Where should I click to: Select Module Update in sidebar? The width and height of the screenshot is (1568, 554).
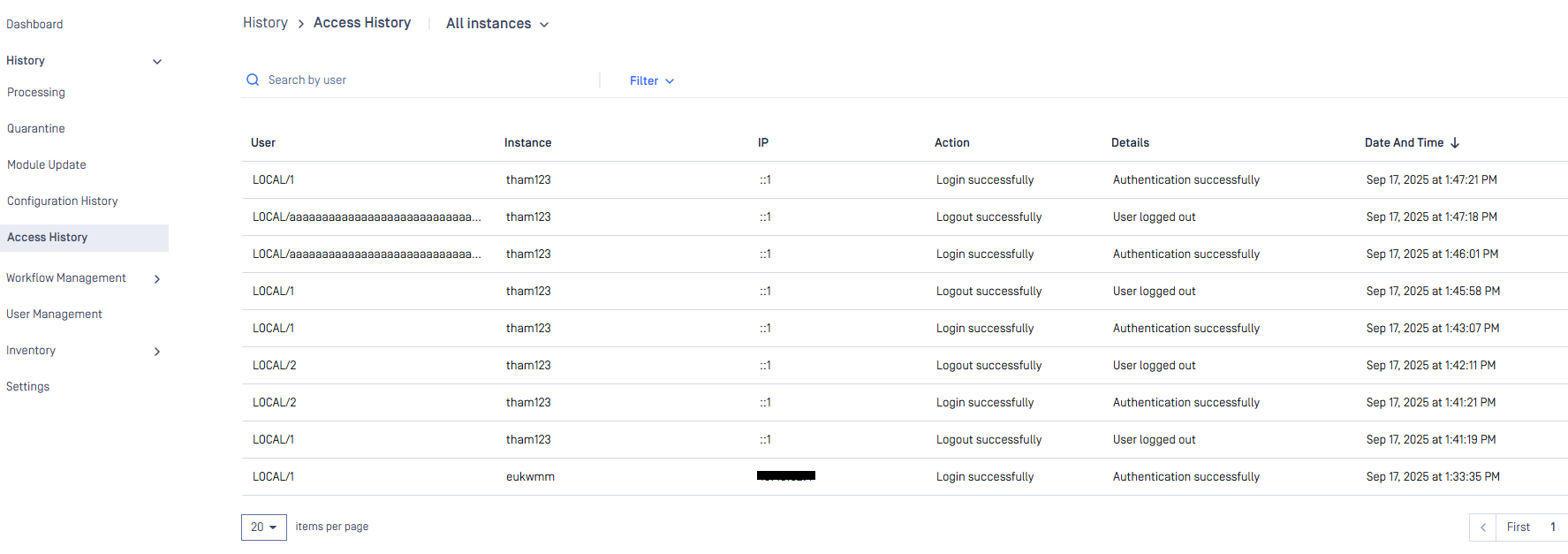(47, 165)
